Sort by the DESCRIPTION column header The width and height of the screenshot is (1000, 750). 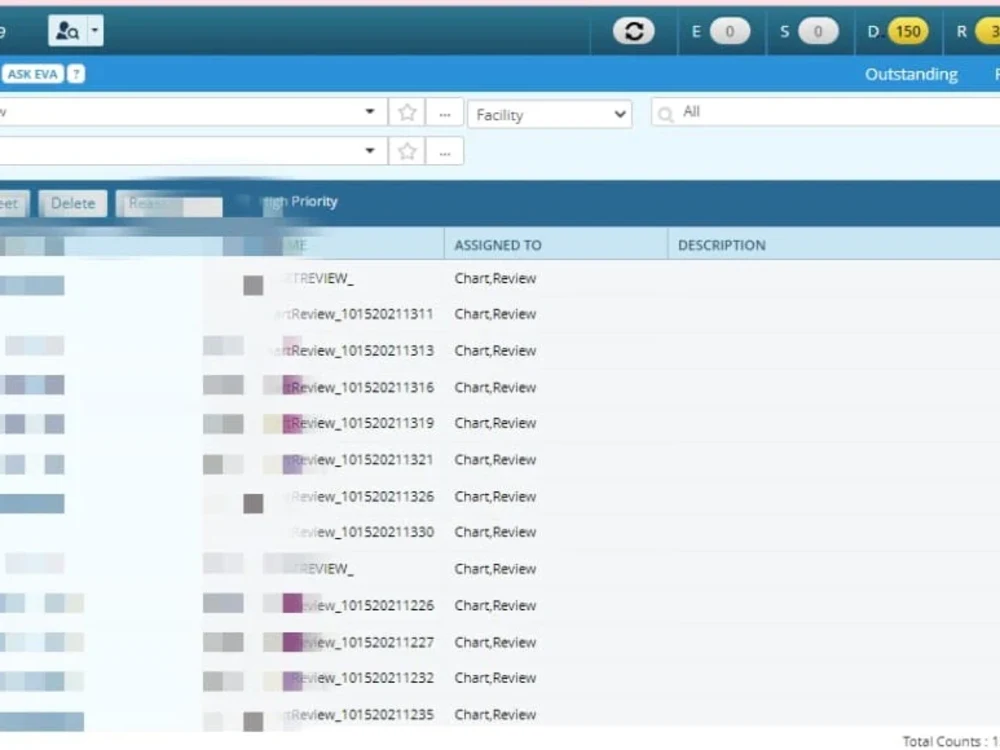click(x=721, y=246)
